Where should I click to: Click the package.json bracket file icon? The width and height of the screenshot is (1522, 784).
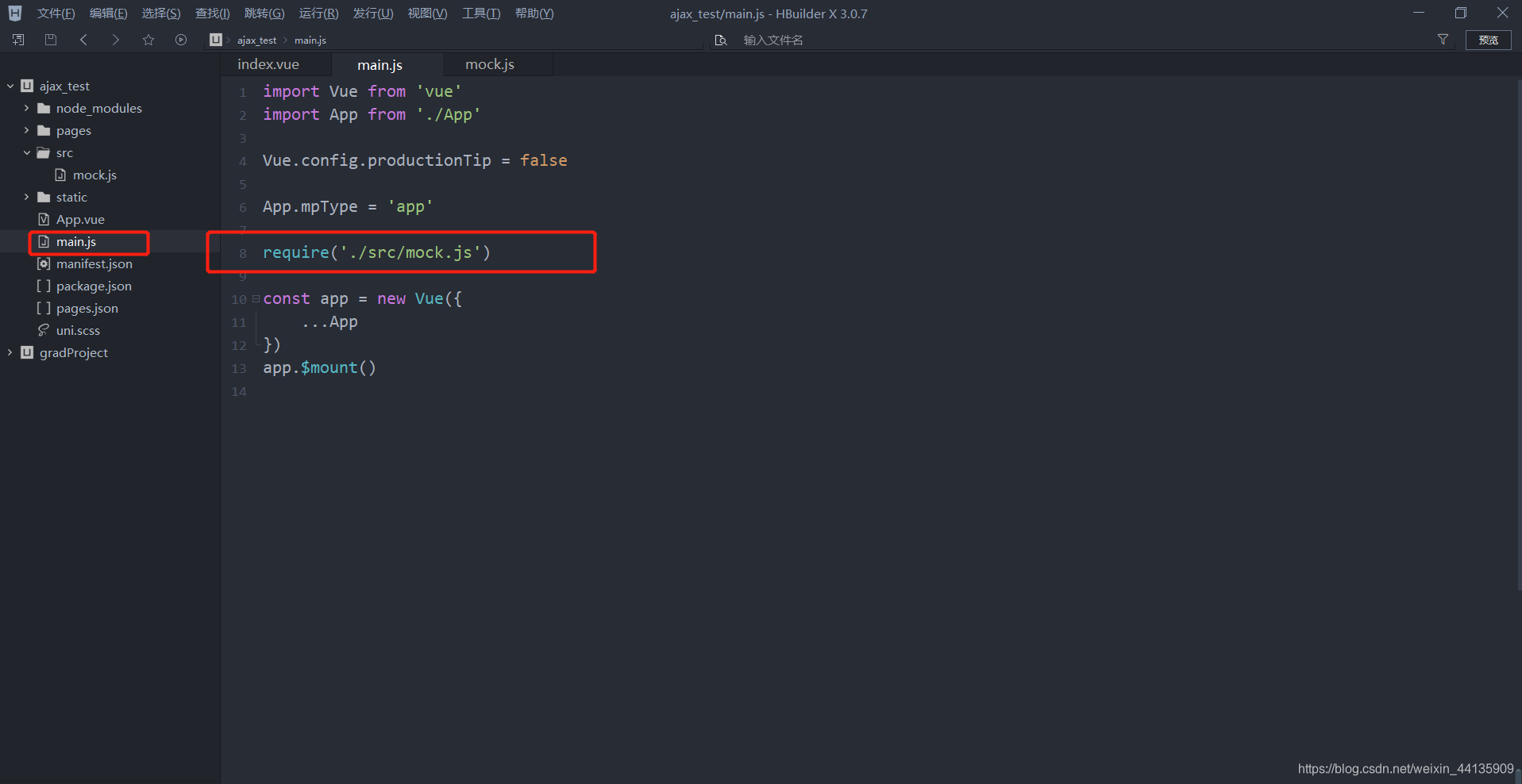[44, 286]
